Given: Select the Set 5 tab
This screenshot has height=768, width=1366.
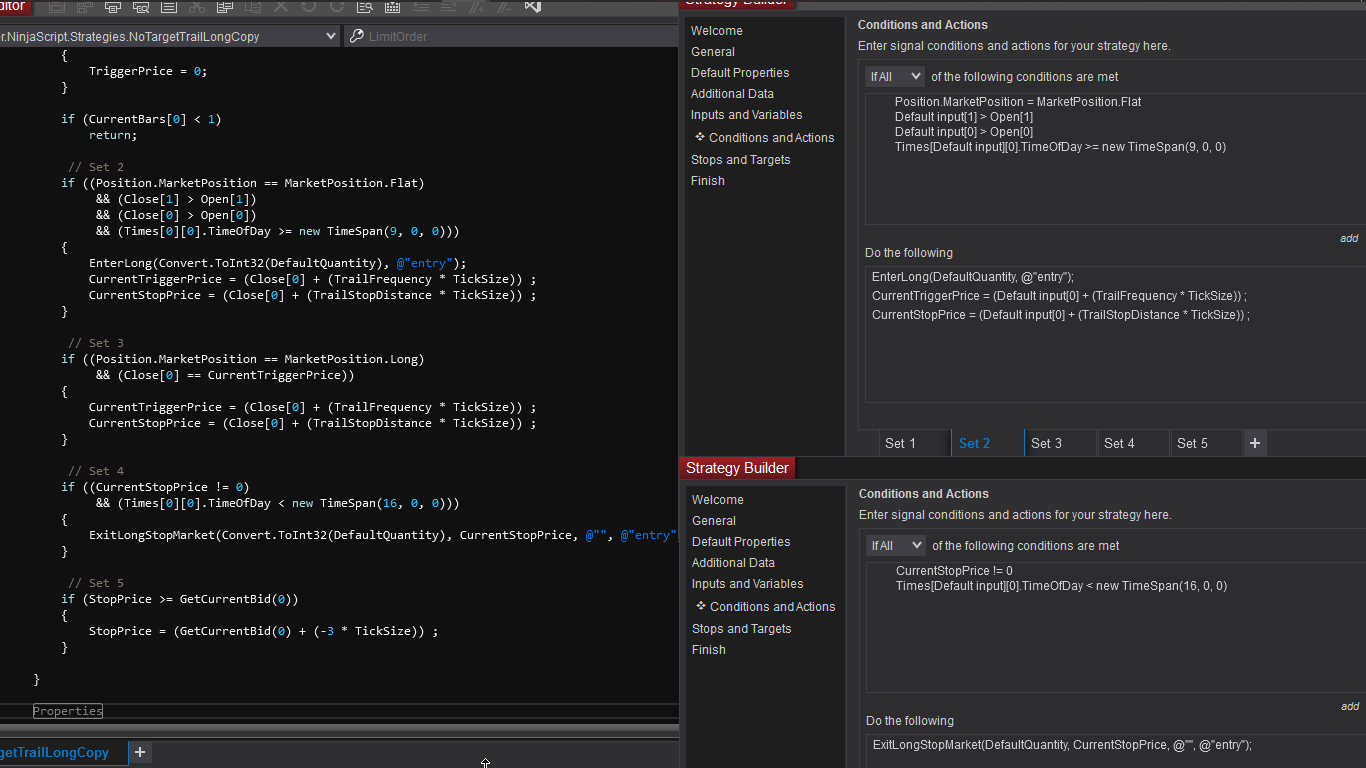Looking at the screenshot, I should (x=1192, y=443).
